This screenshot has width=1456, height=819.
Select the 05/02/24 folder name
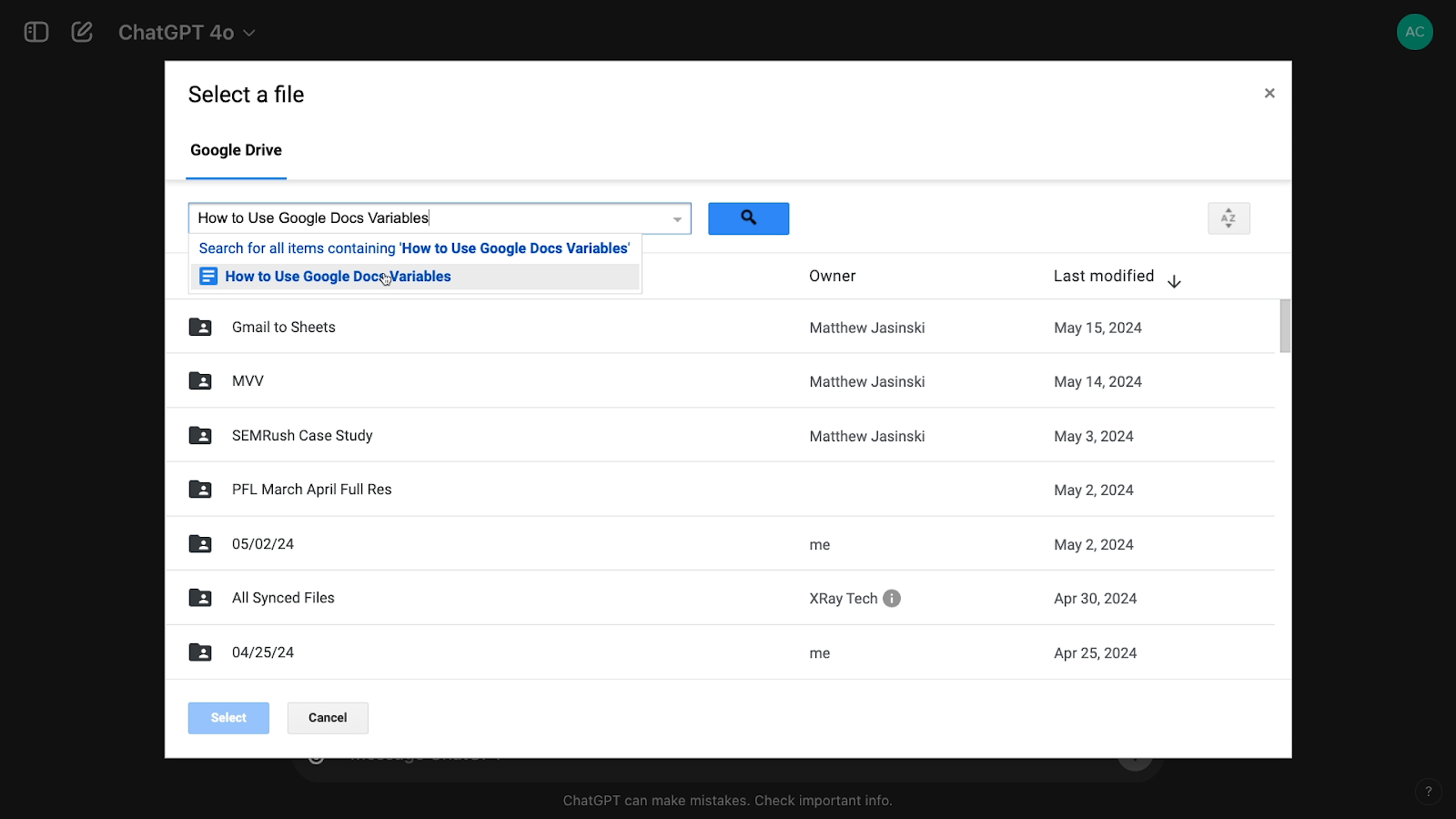(x=263, y=544)
